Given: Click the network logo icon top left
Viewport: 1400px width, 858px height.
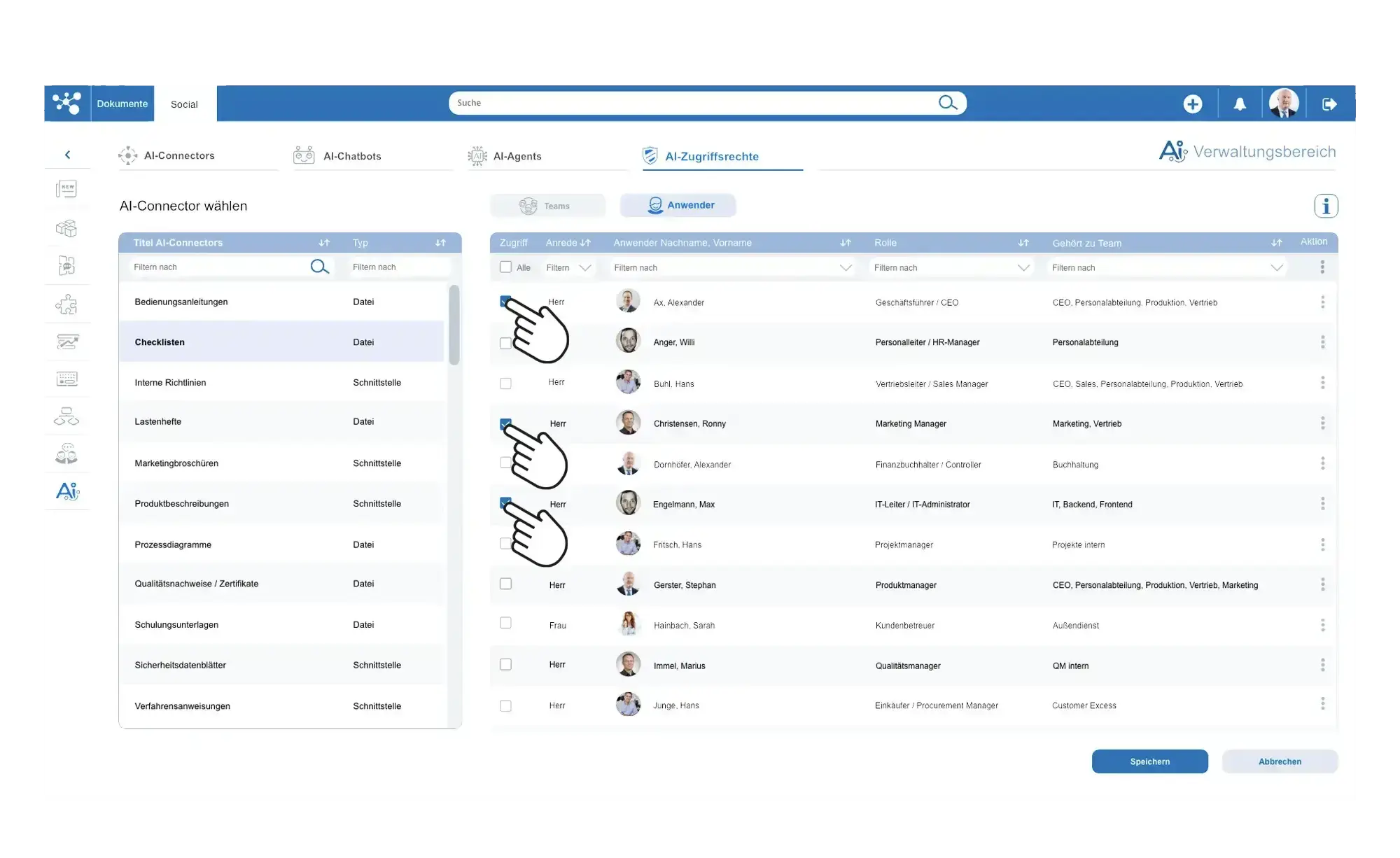Looking at the screenshot, I should click(66, 103).
